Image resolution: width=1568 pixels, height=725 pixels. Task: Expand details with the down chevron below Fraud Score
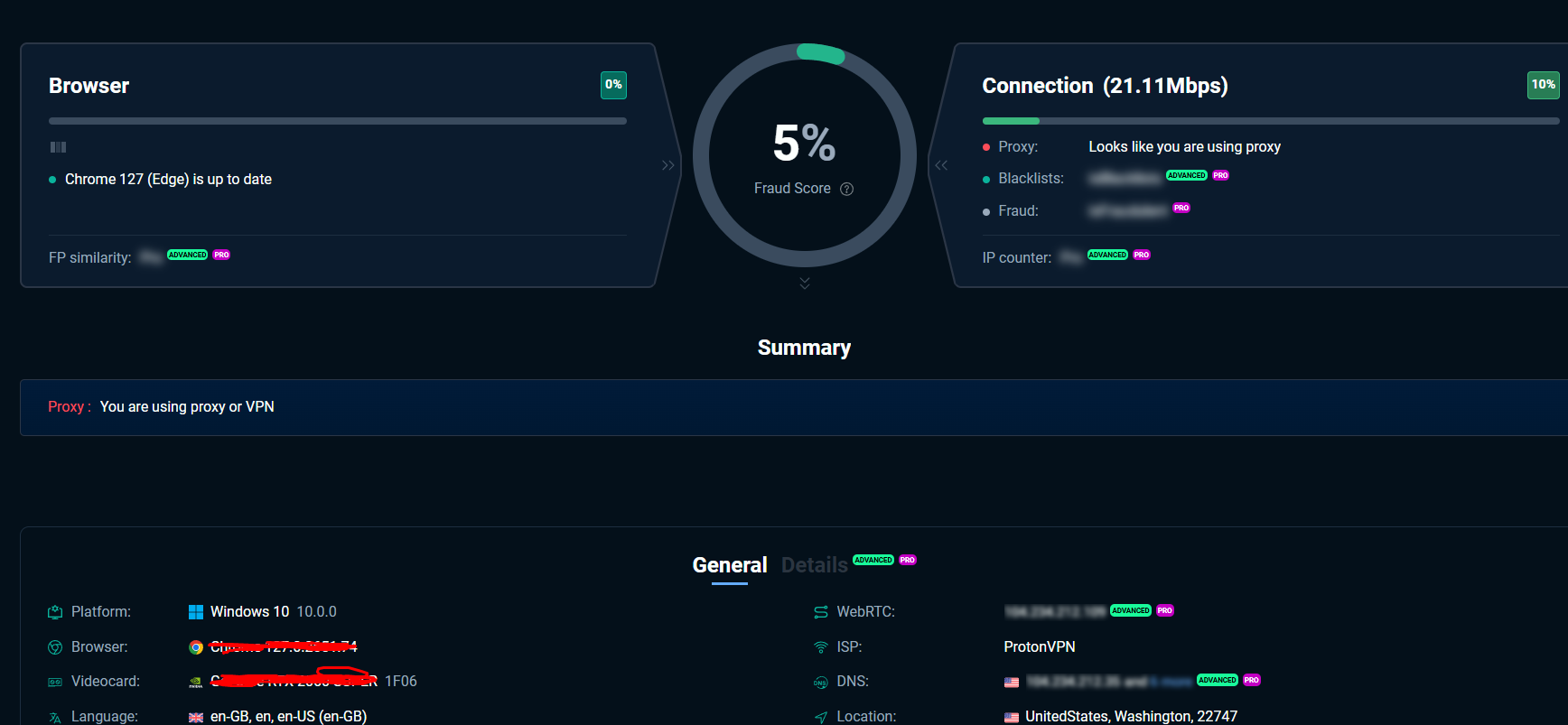point(805,283)
